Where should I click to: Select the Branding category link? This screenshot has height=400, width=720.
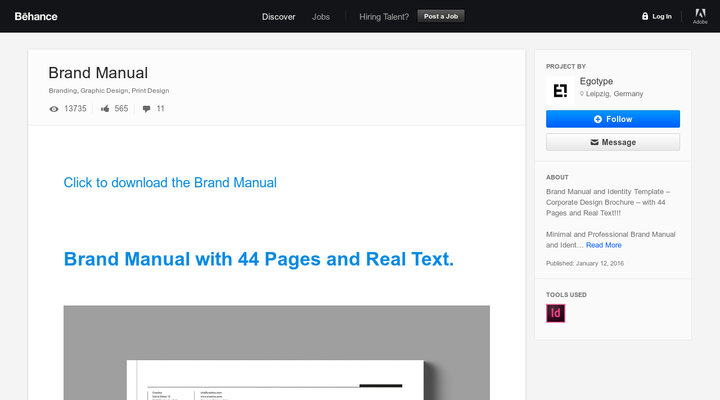[62, 90]
